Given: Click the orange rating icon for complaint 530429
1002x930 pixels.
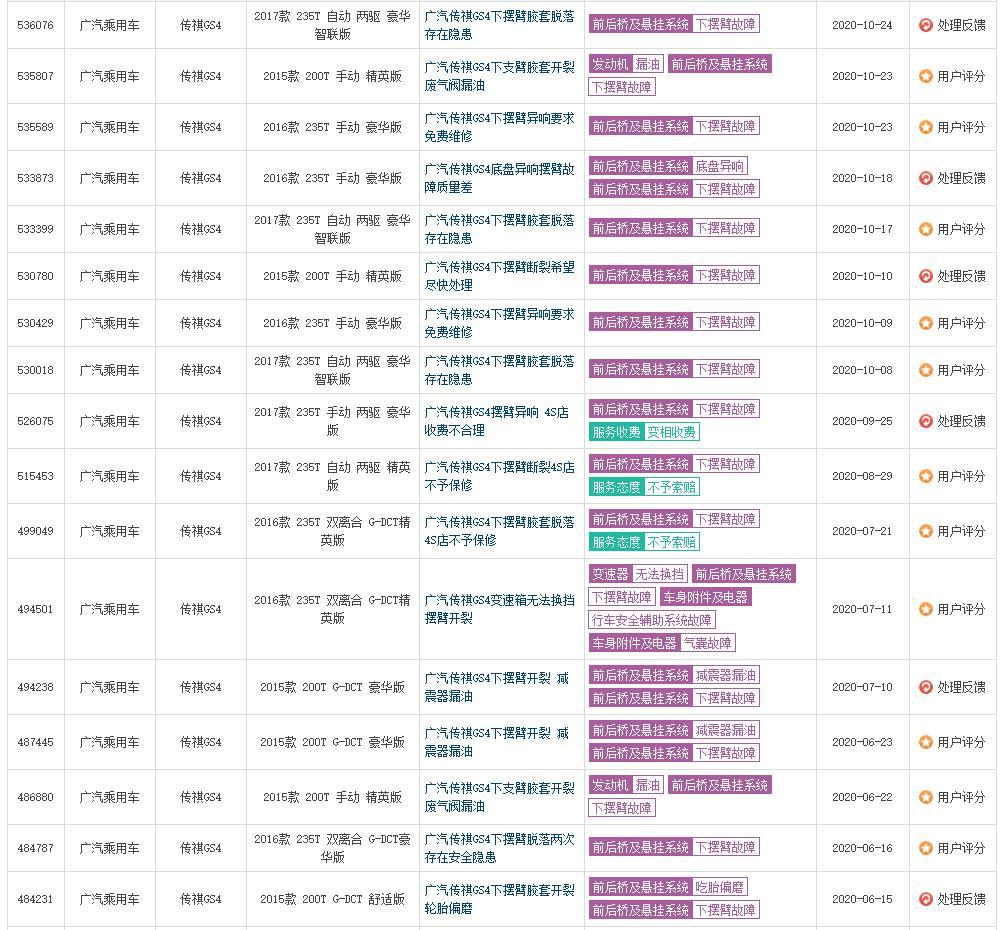Looking at the screenshot, I should click(925, 323).
